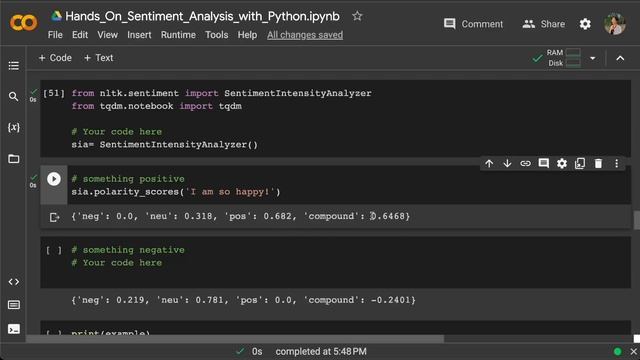Click the RAM Disk usage indicator
The width and height of the screenshot is (640, 360).
563,58
